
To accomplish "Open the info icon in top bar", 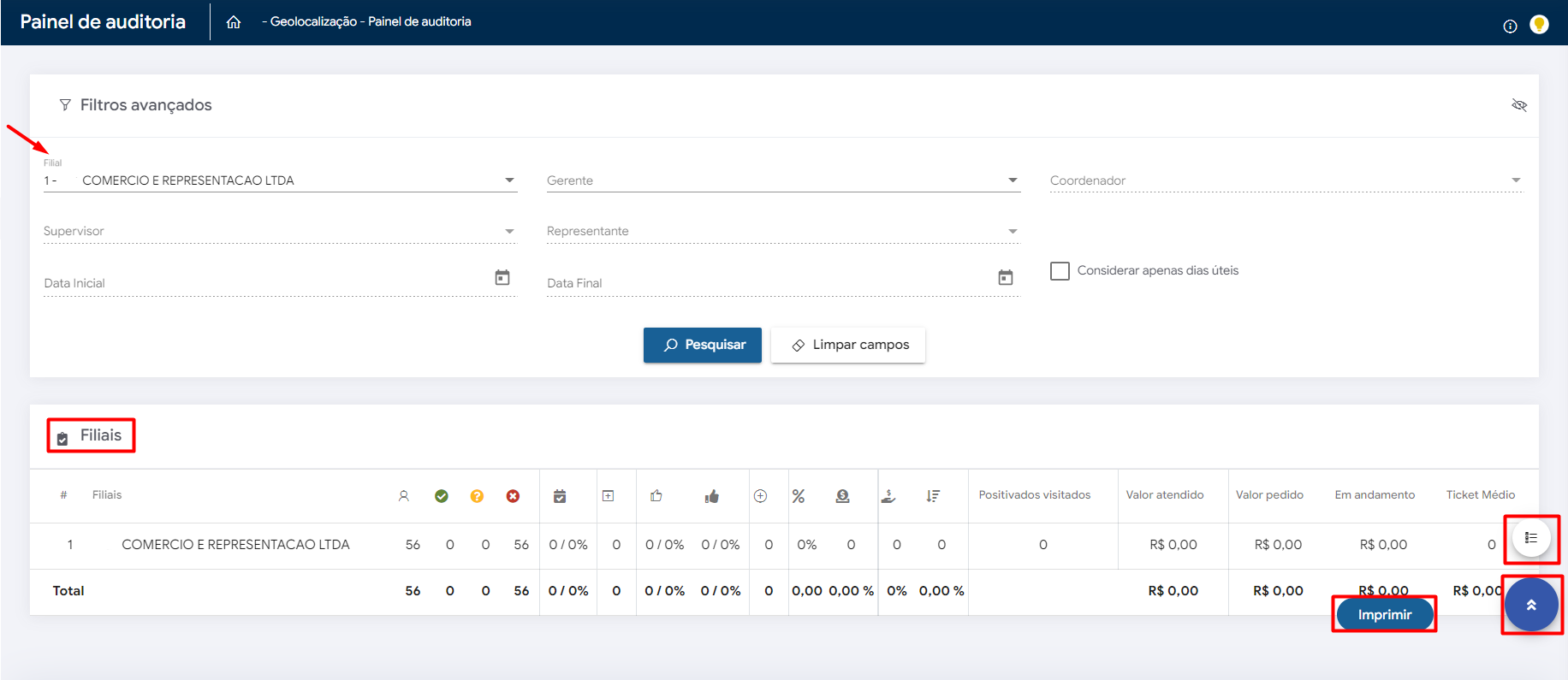I will click(1510, 26).
